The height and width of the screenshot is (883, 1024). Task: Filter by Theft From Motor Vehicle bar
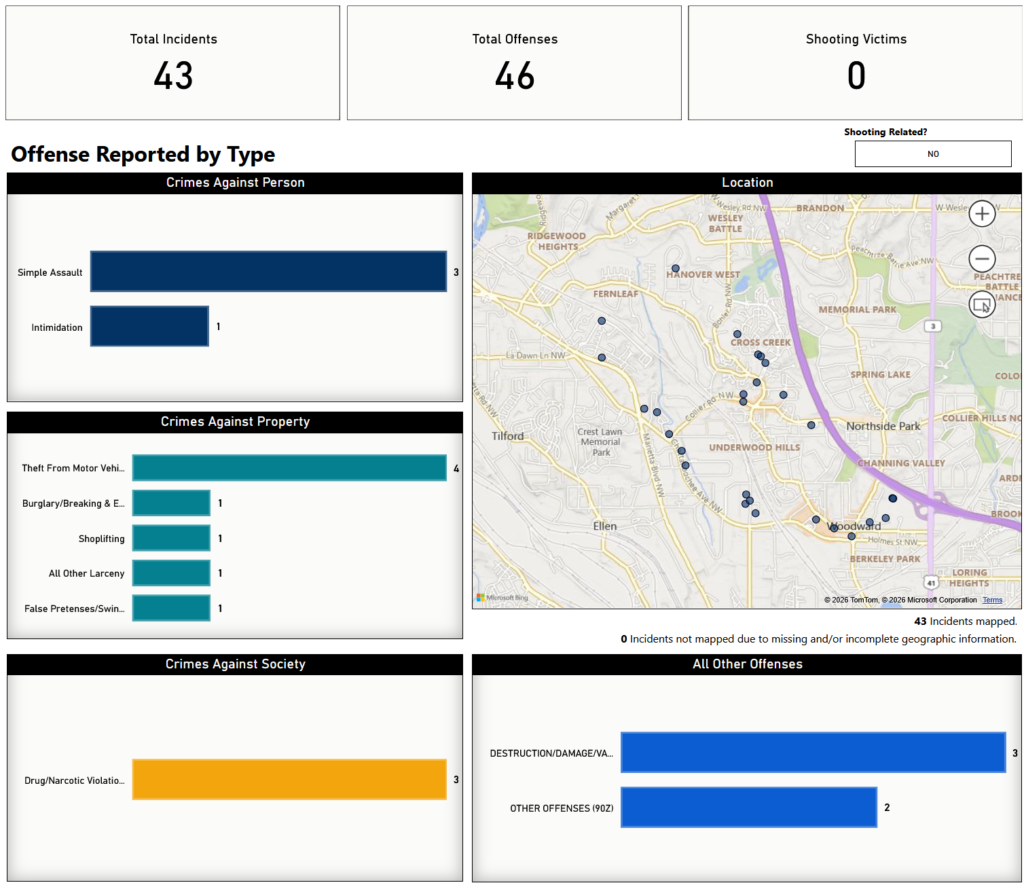(x=289, y=468)
